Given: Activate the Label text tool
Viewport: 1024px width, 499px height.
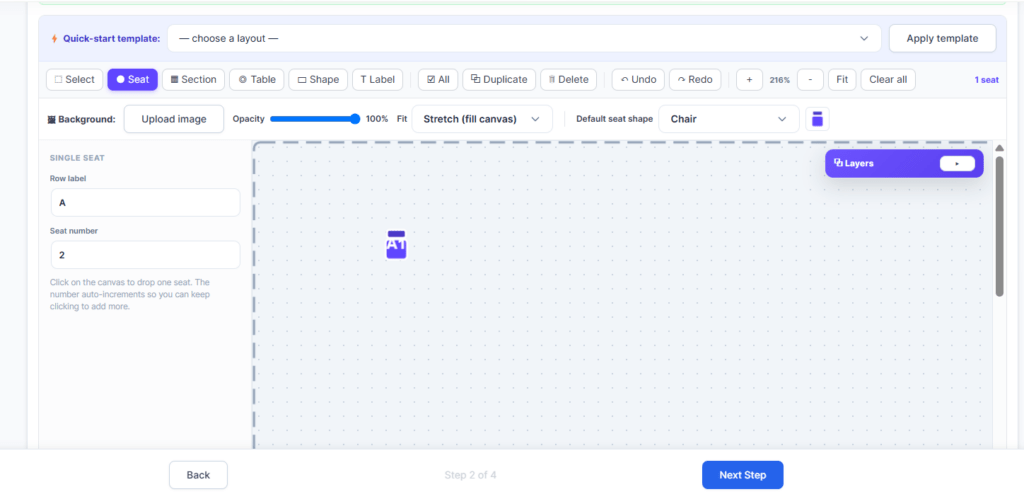Looking at the screenshot, I should [378, 80].
